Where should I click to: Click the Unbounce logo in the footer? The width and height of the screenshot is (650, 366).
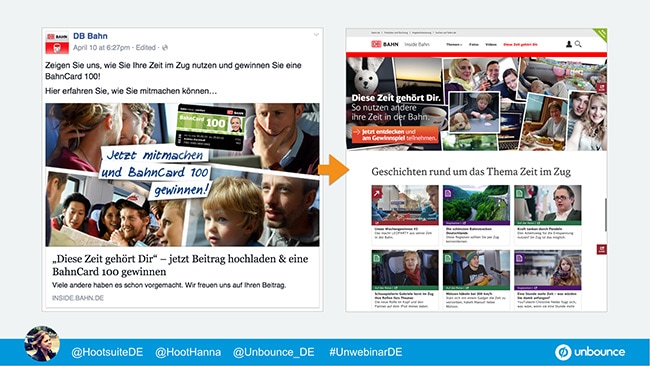(590, 352)
